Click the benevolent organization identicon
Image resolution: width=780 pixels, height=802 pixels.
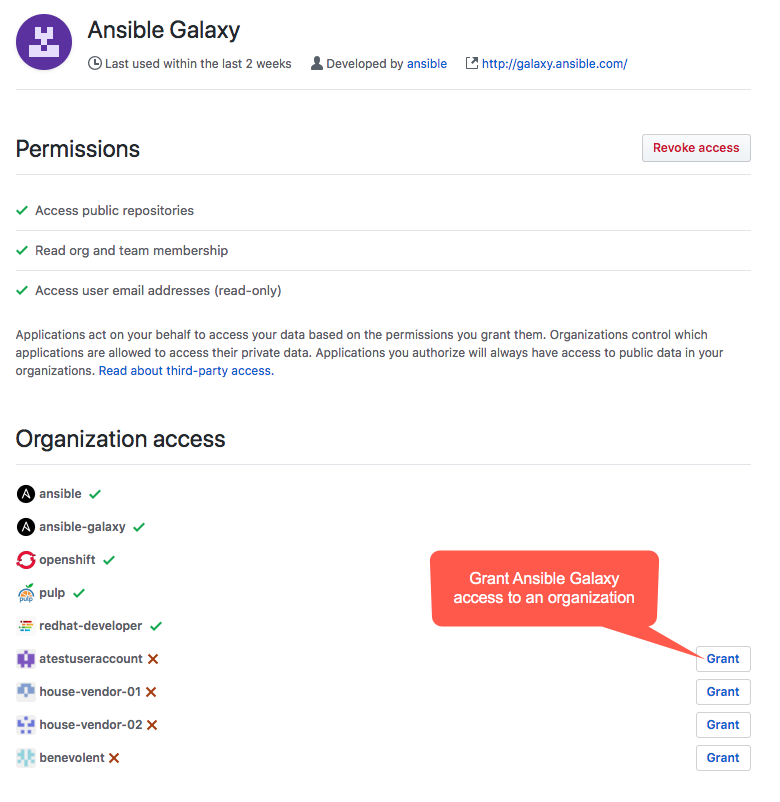tap(26, 758)
